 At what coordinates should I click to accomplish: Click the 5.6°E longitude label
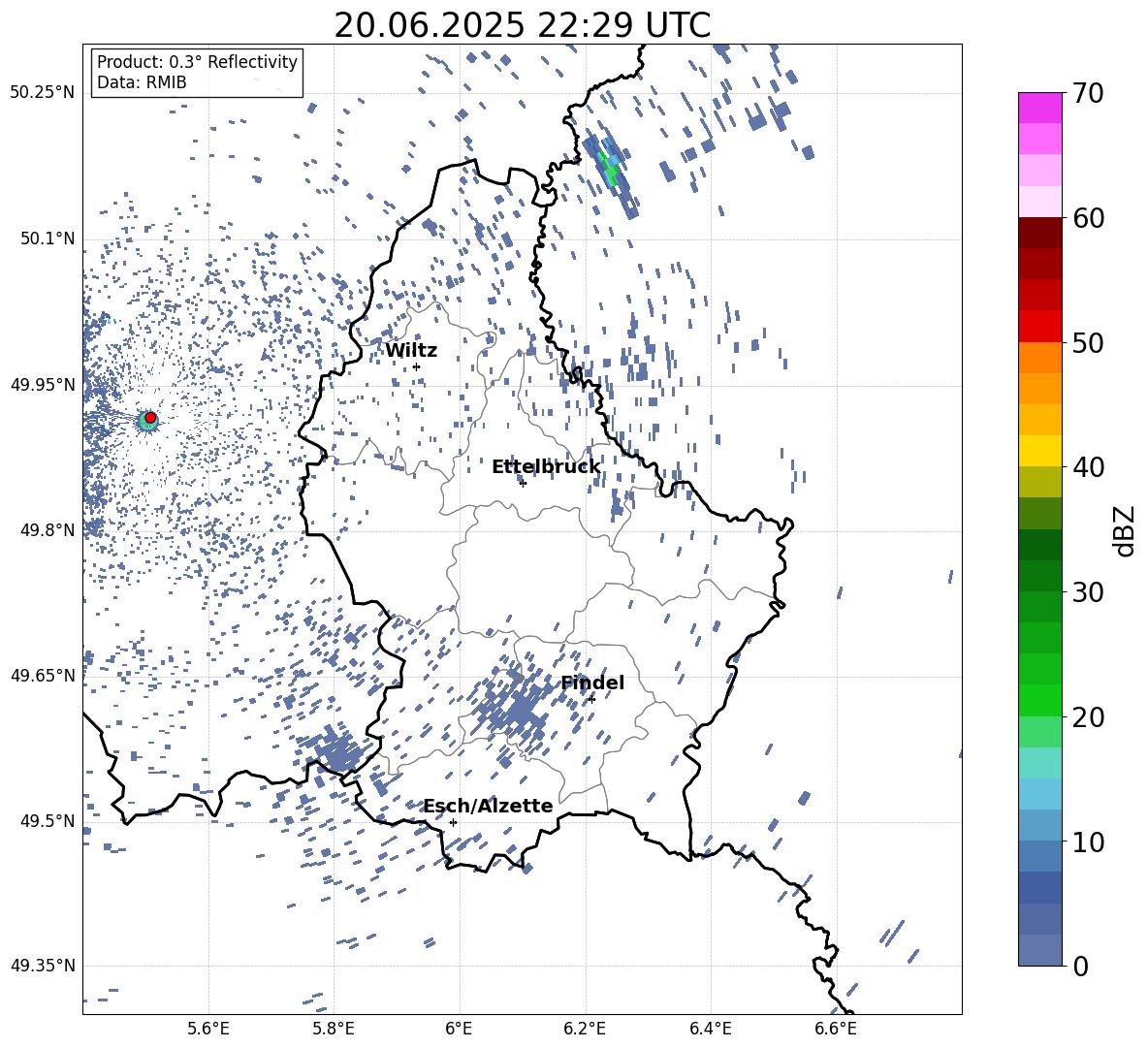pos(207,1029)
